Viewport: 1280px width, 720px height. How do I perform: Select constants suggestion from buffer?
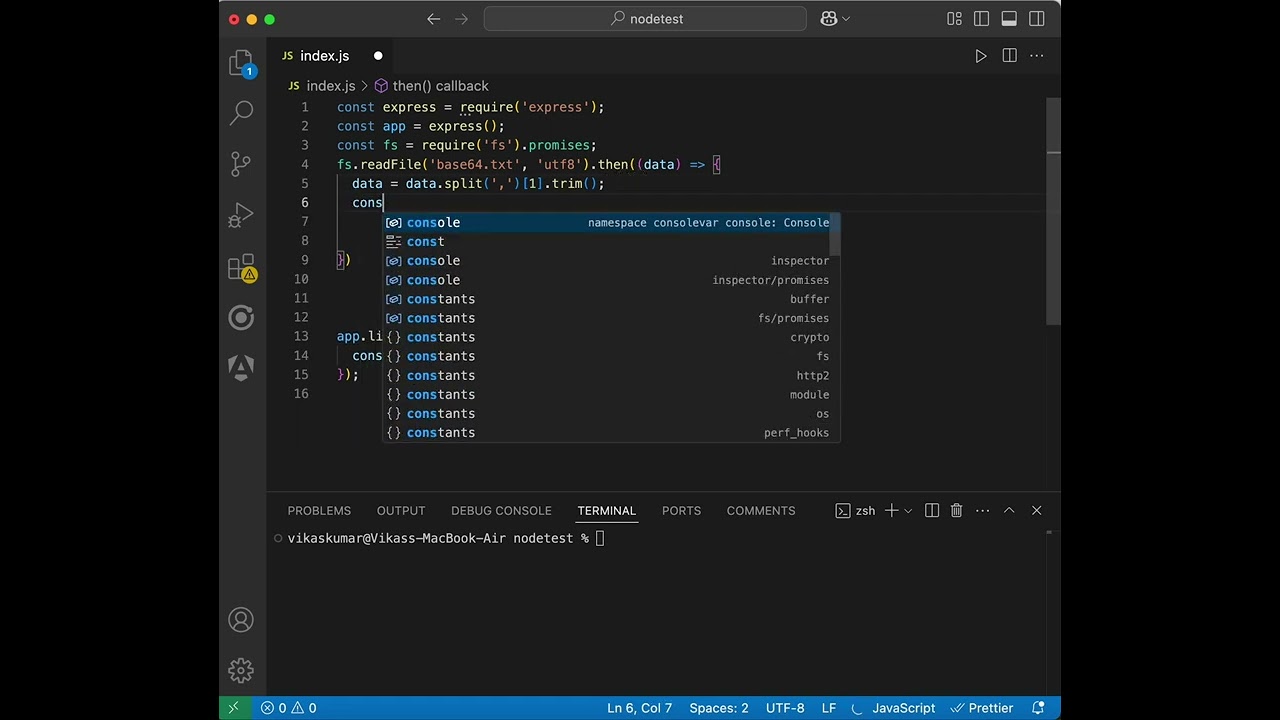coord(612,299)
